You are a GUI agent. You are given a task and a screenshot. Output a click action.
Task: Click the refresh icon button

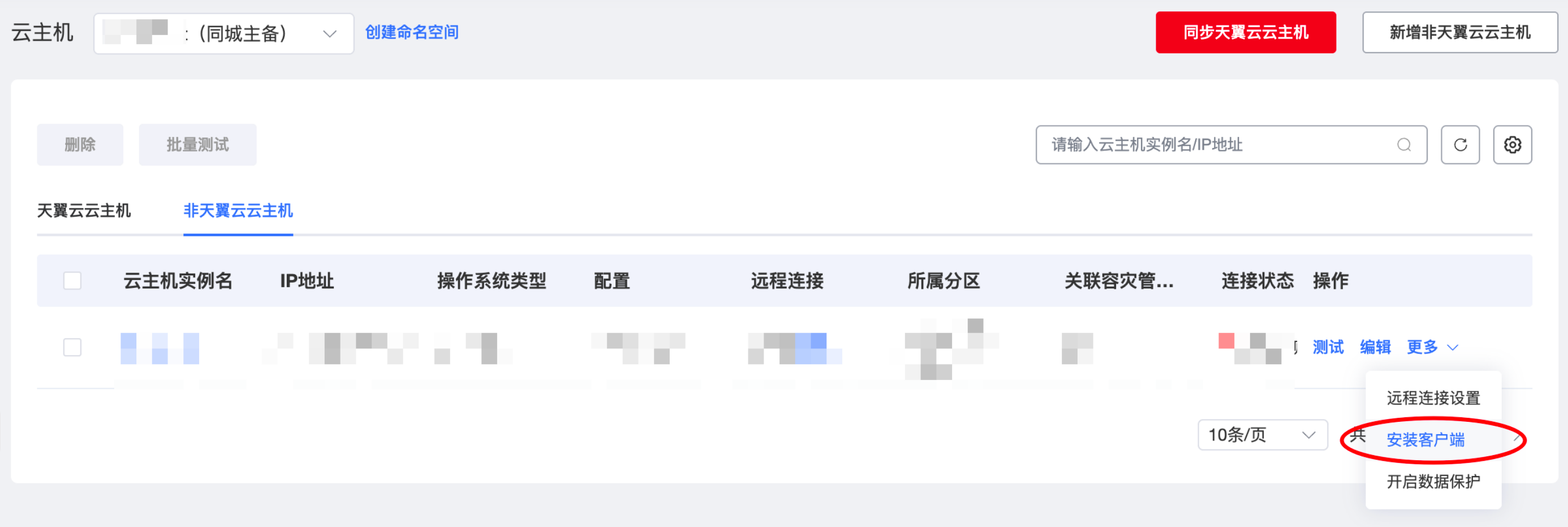(1459, 145)
